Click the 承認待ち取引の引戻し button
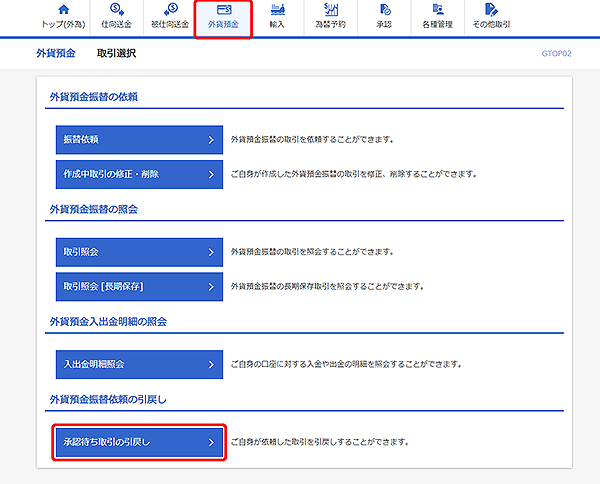 pos(139,442)
